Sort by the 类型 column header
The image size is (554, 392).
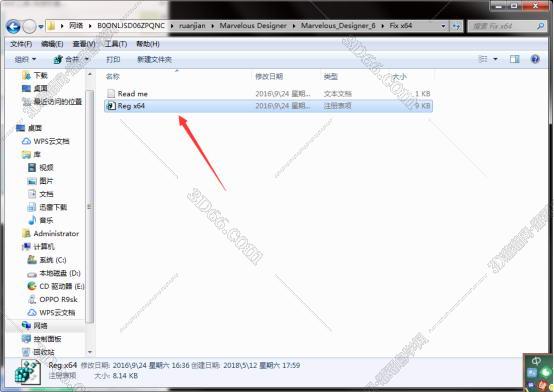331,76
